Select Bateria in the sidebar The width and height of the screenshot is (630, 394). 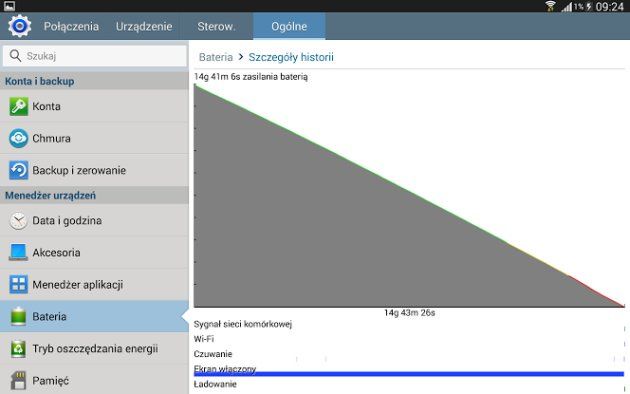coord(94,316)
